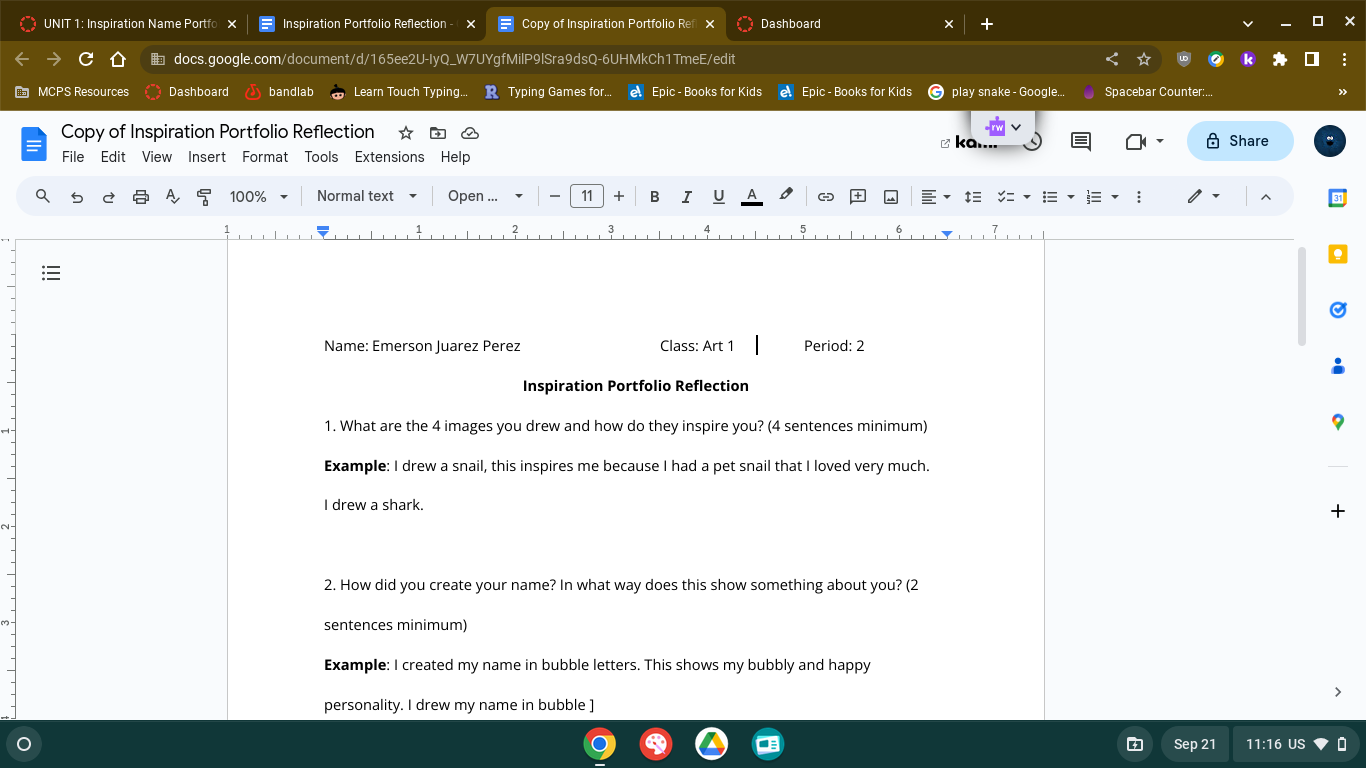The width and height of the screenshot is (1366, 768).
Task: Expand the Normal text style dropdown
Action: click(x=366, y=197)
